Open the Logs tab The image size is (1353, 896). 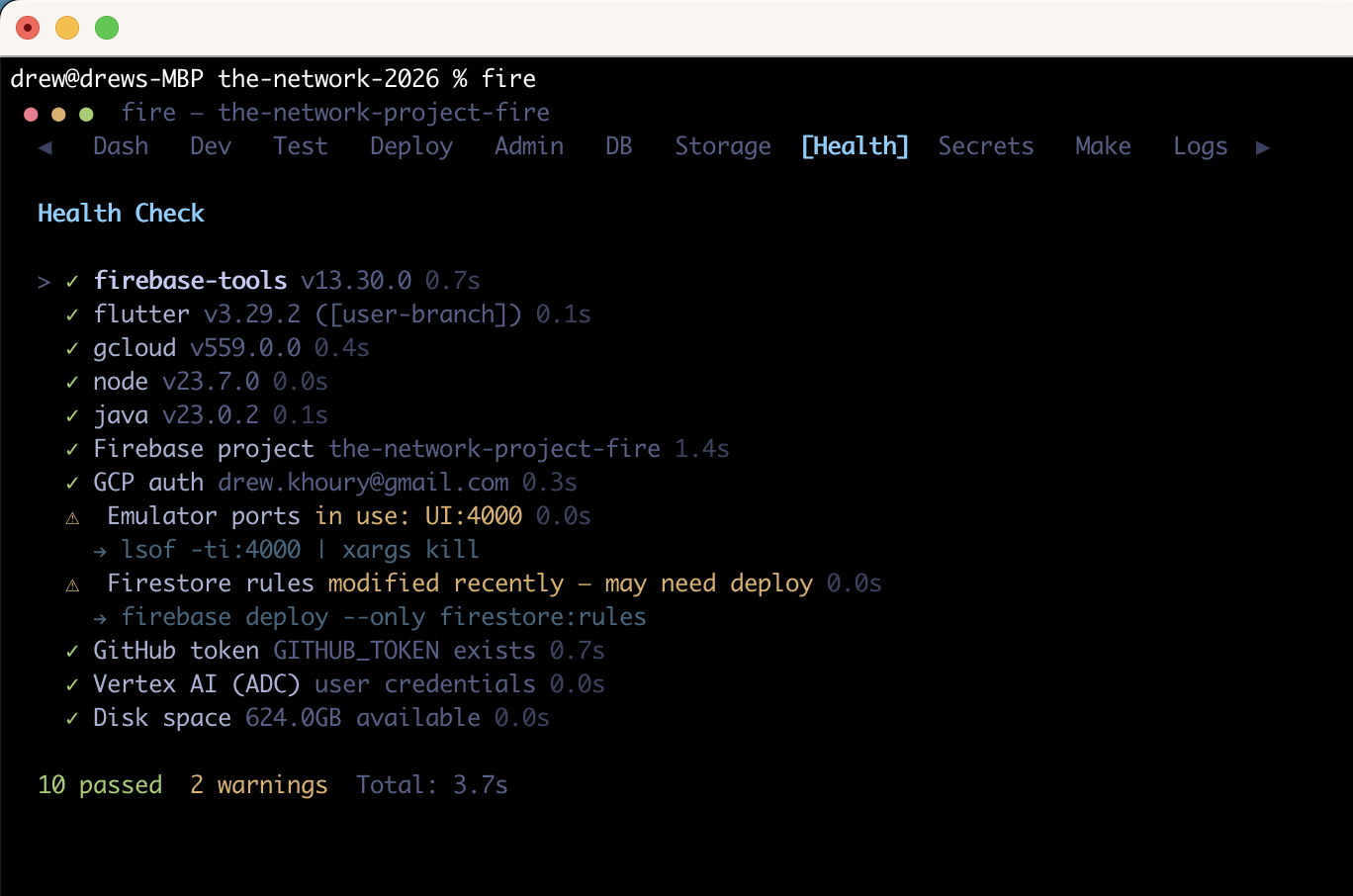click(x=1201, y=146)
